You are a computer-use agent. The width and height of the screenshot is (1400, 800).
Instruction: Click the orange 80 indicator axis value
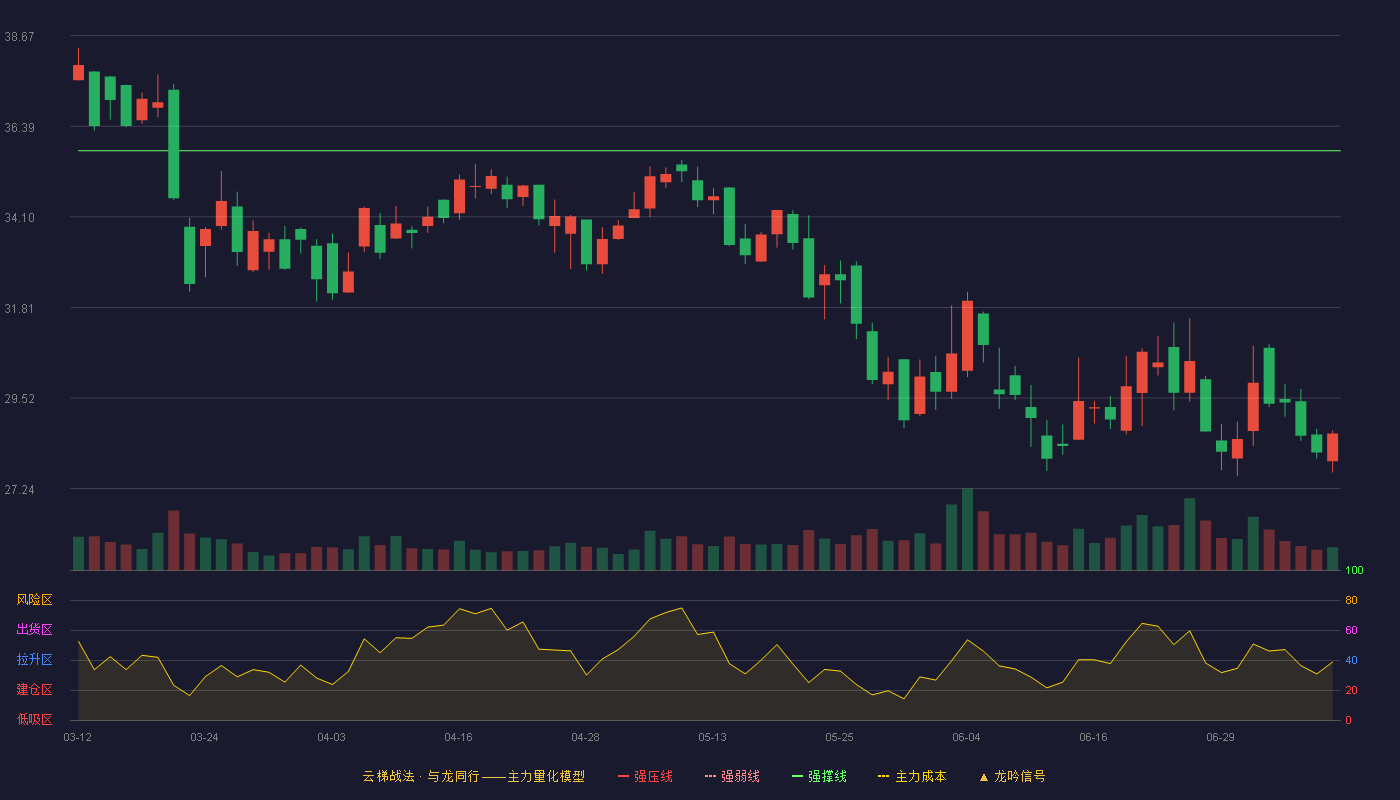click(1351, 600)
